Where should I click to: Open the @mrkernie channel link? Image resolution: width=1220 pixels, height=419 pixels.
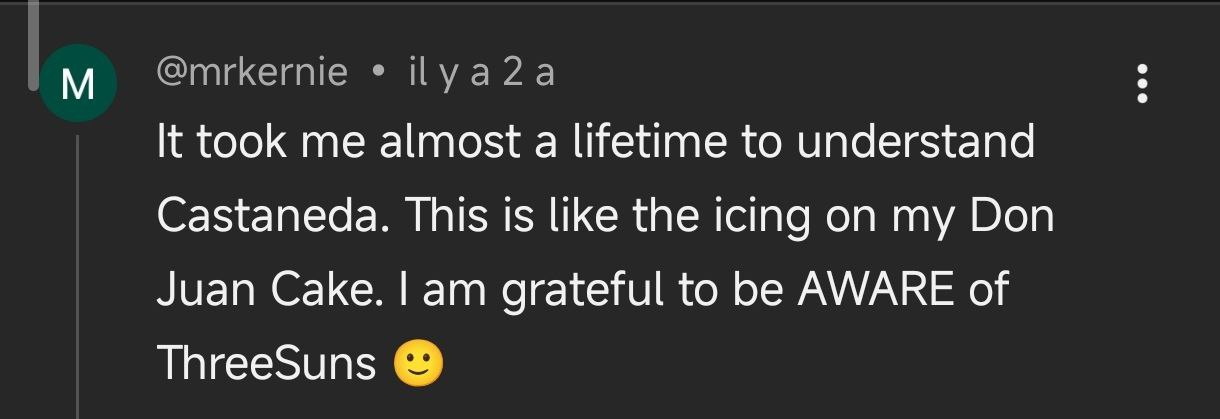pos(252,72)
